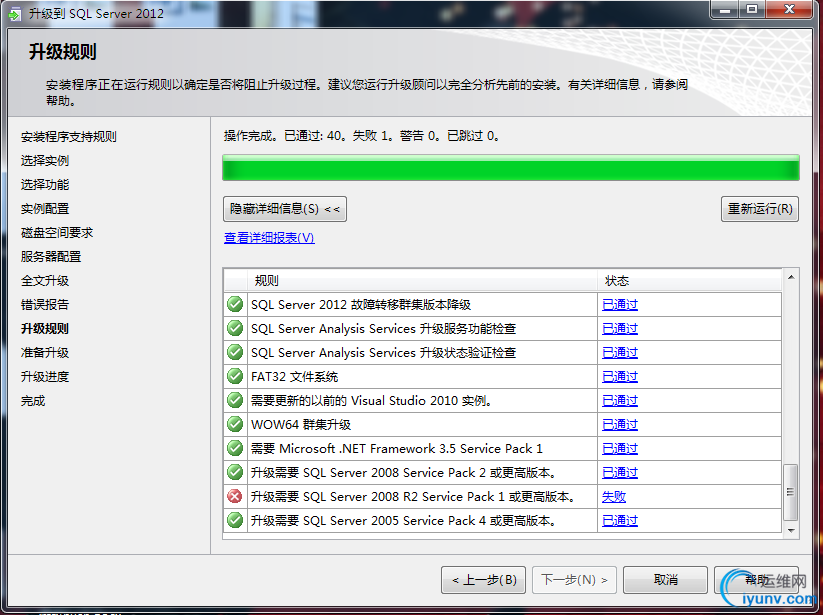Screen dimensions: 823x615
Task: Select 升级进度 step in sidebar
Action: point(45,377)
